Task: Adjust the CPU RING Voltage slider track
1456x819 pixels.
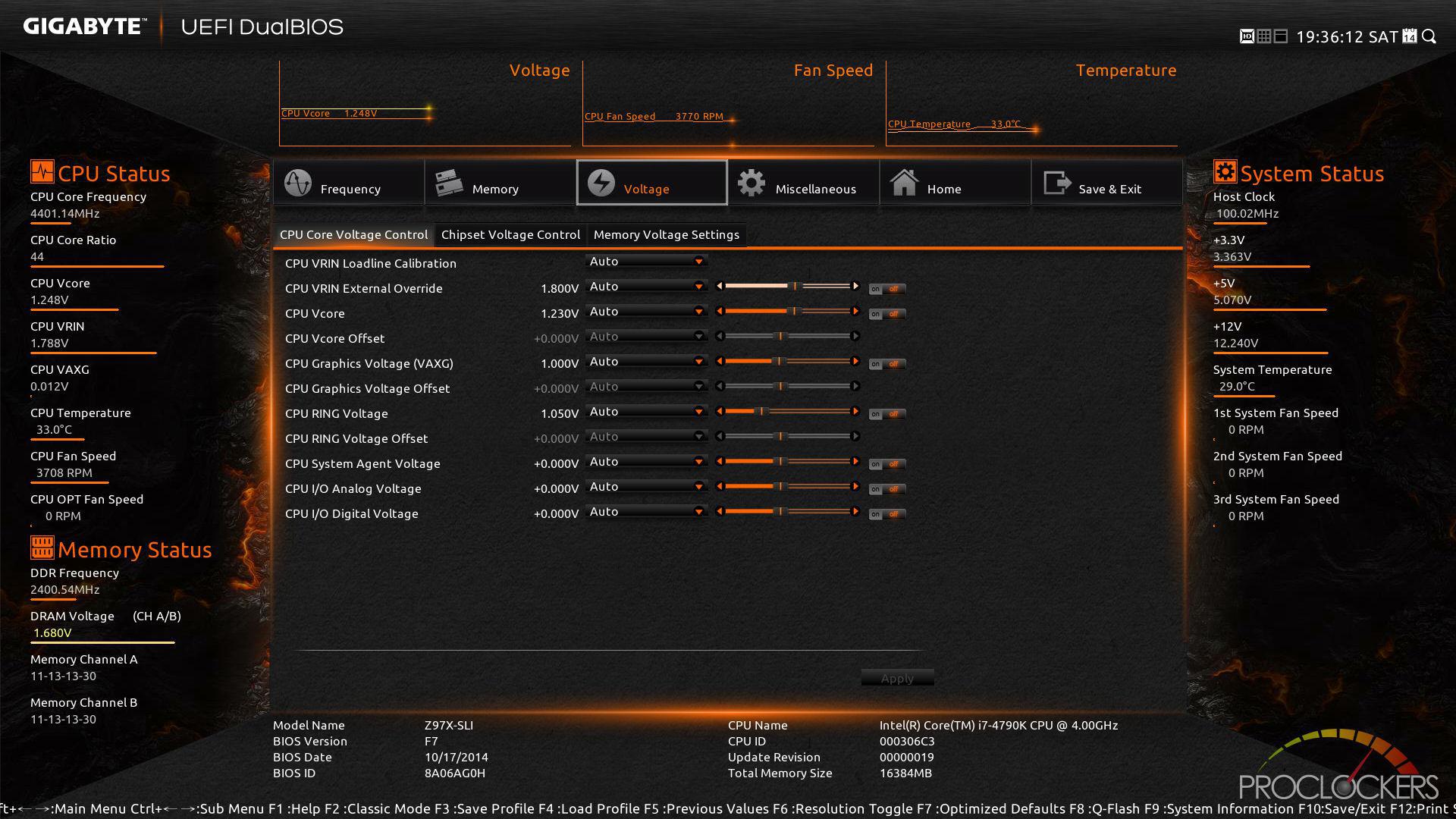Action: coord(787,411)
